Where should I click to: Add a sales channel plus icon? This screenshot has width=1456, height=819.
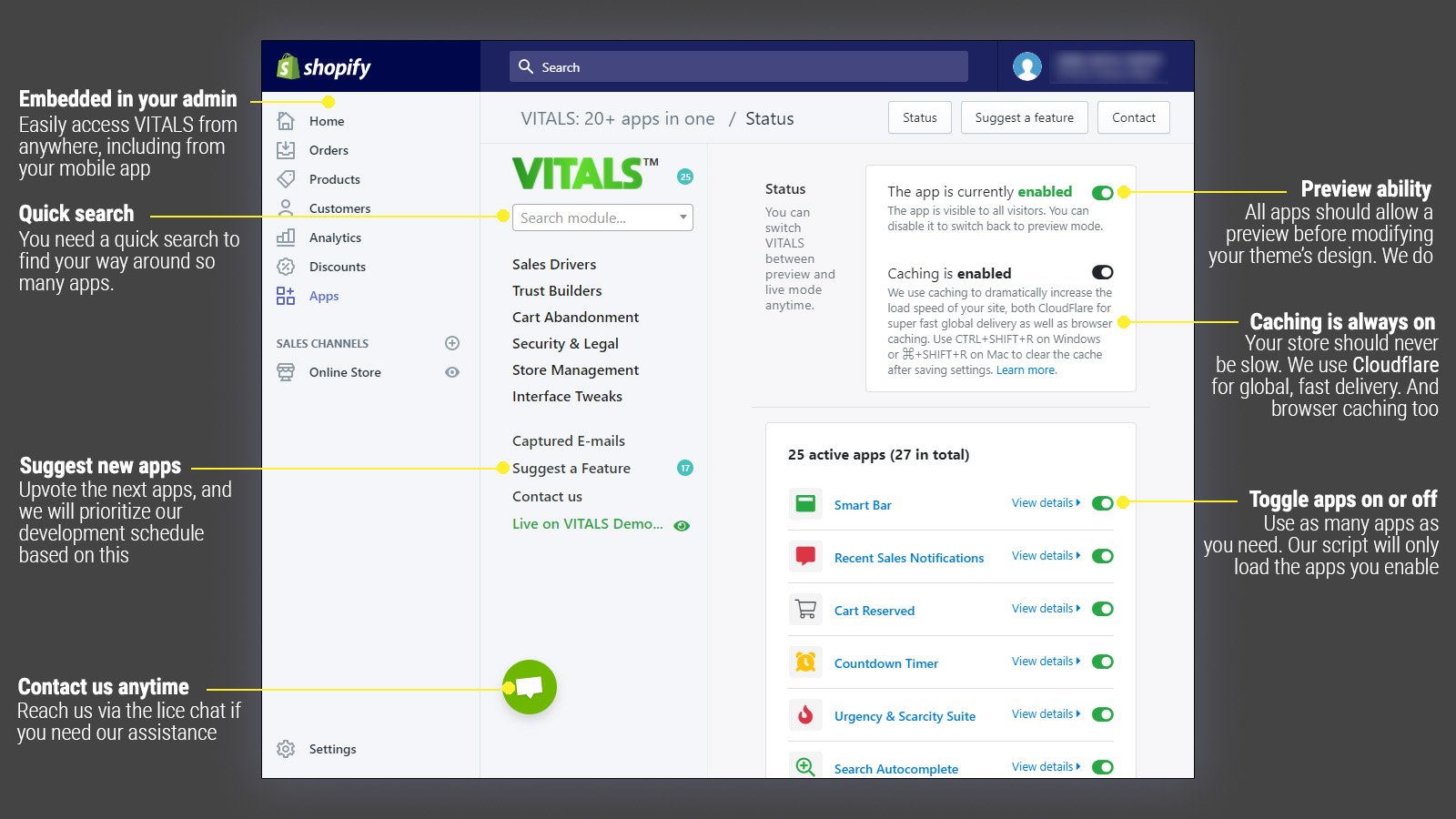452,343
